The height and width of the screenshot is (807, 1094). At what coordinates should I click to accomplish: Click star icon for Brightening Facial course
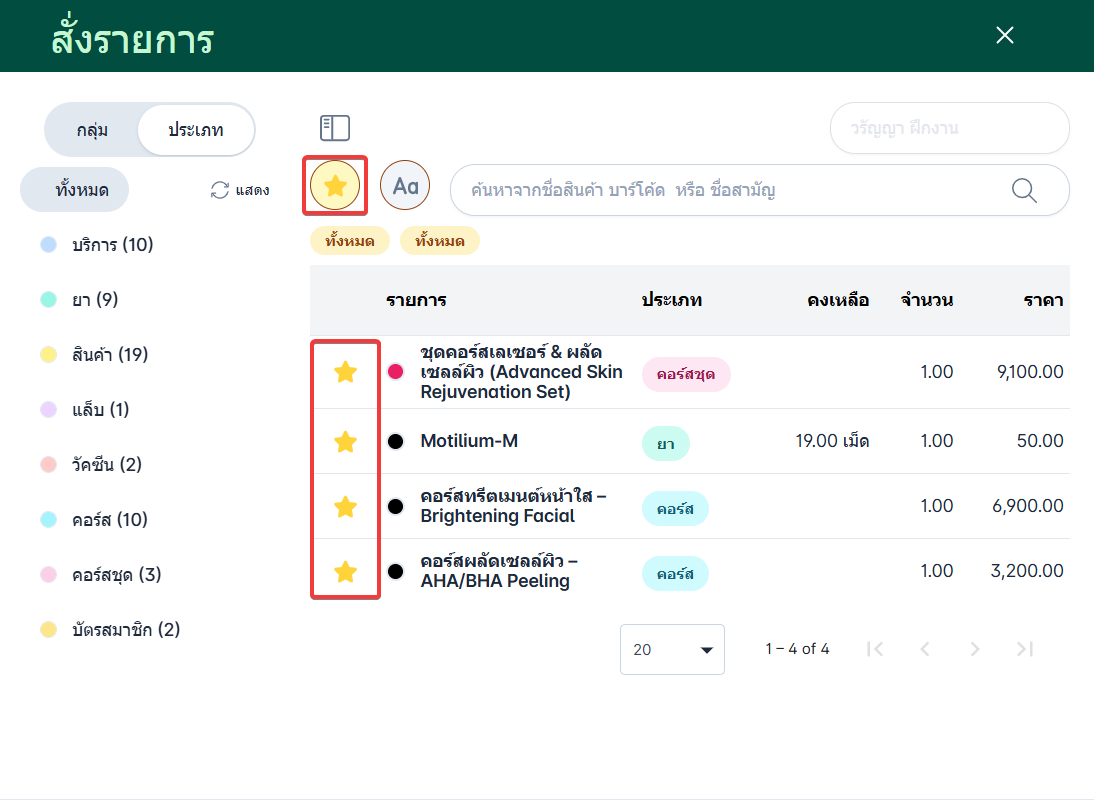(345, 507)
